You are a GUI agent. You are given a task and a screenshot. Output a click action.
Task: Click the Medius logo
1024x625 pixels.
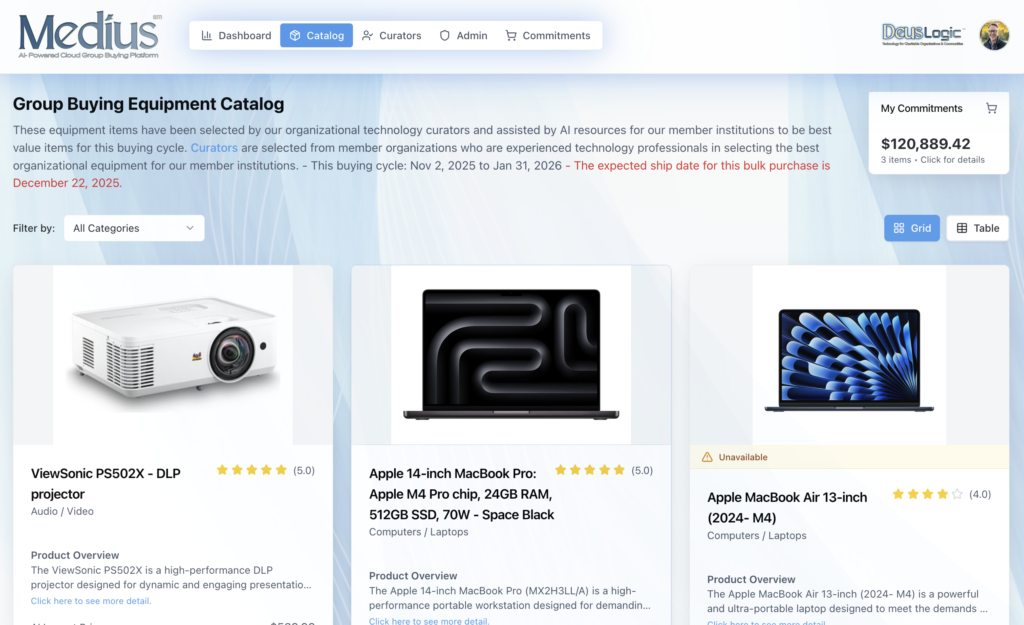pyautogui.click(x=89, y=35)
